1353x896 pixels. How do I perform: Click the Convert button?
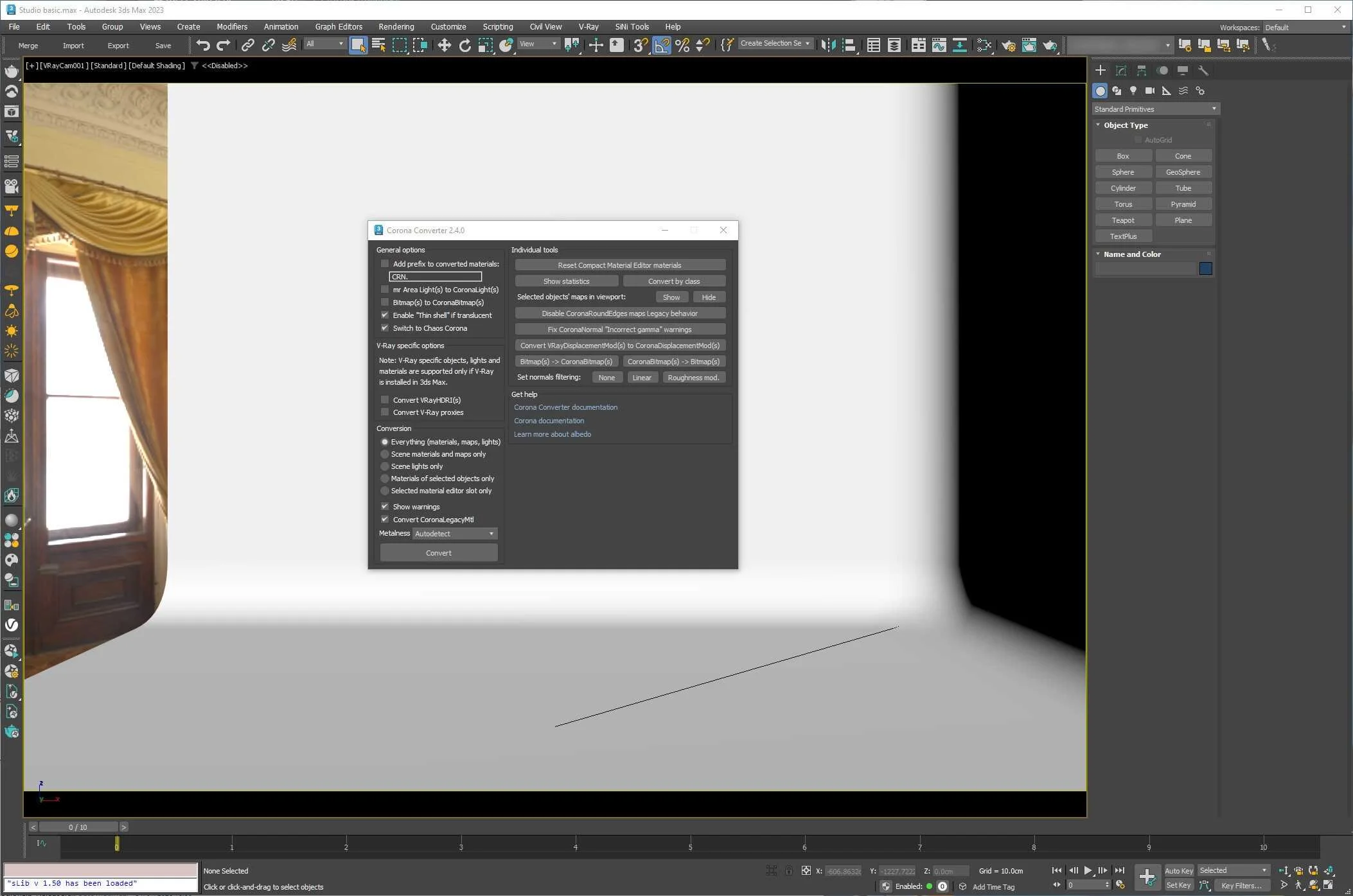tap(439, 553)
